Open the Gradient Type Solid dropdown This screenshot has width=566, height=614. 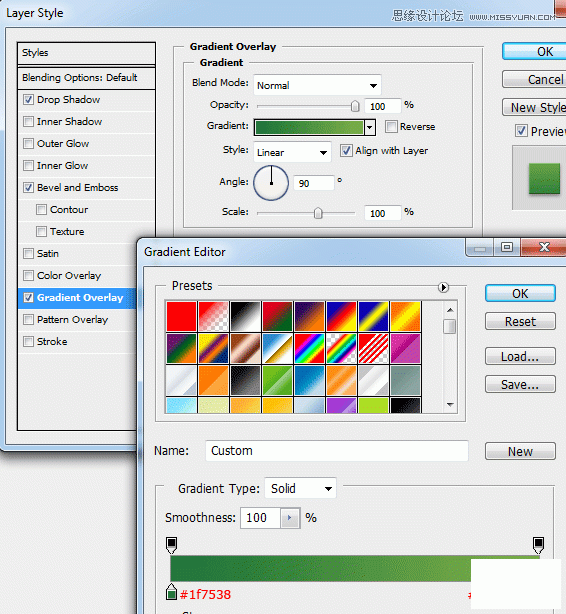300,488
